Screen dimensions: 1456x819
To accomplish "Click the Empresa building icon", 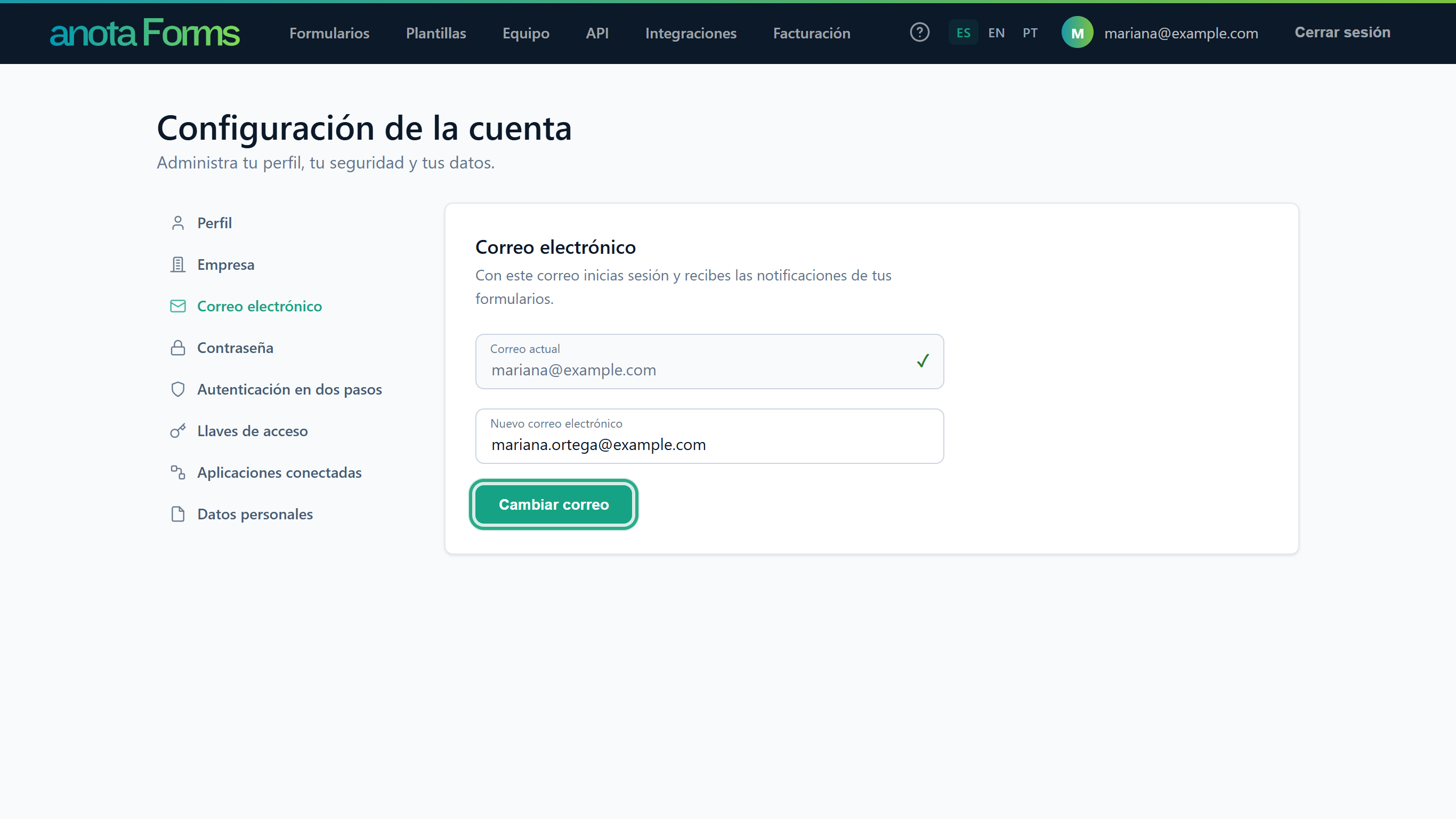I will (x=177, y=264).
